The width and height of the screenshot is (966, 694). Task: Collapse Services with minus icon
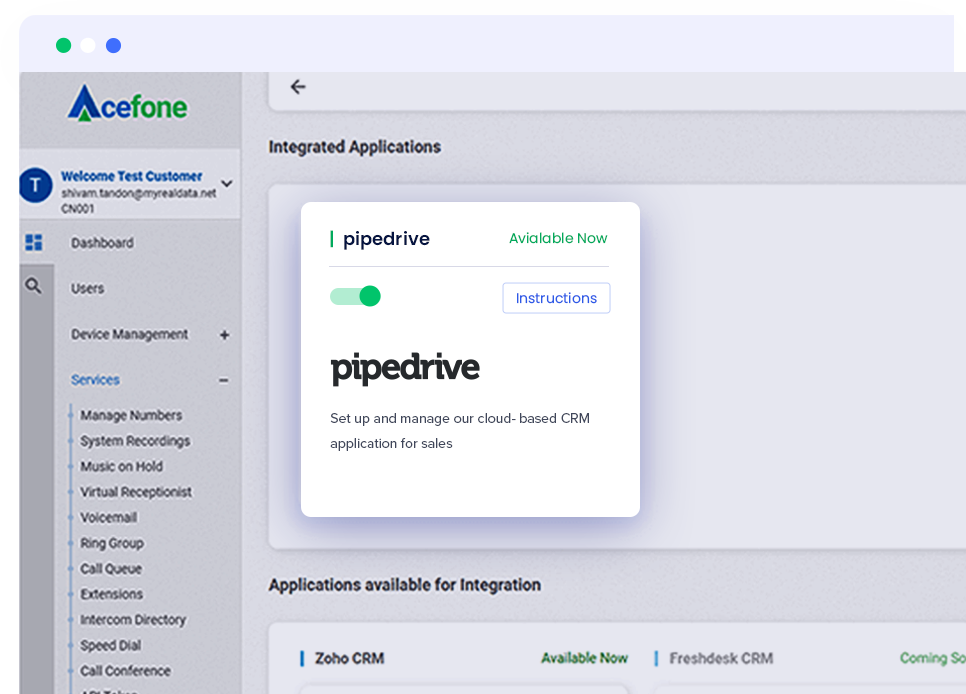pyautogui.click(x=224, y=380)
